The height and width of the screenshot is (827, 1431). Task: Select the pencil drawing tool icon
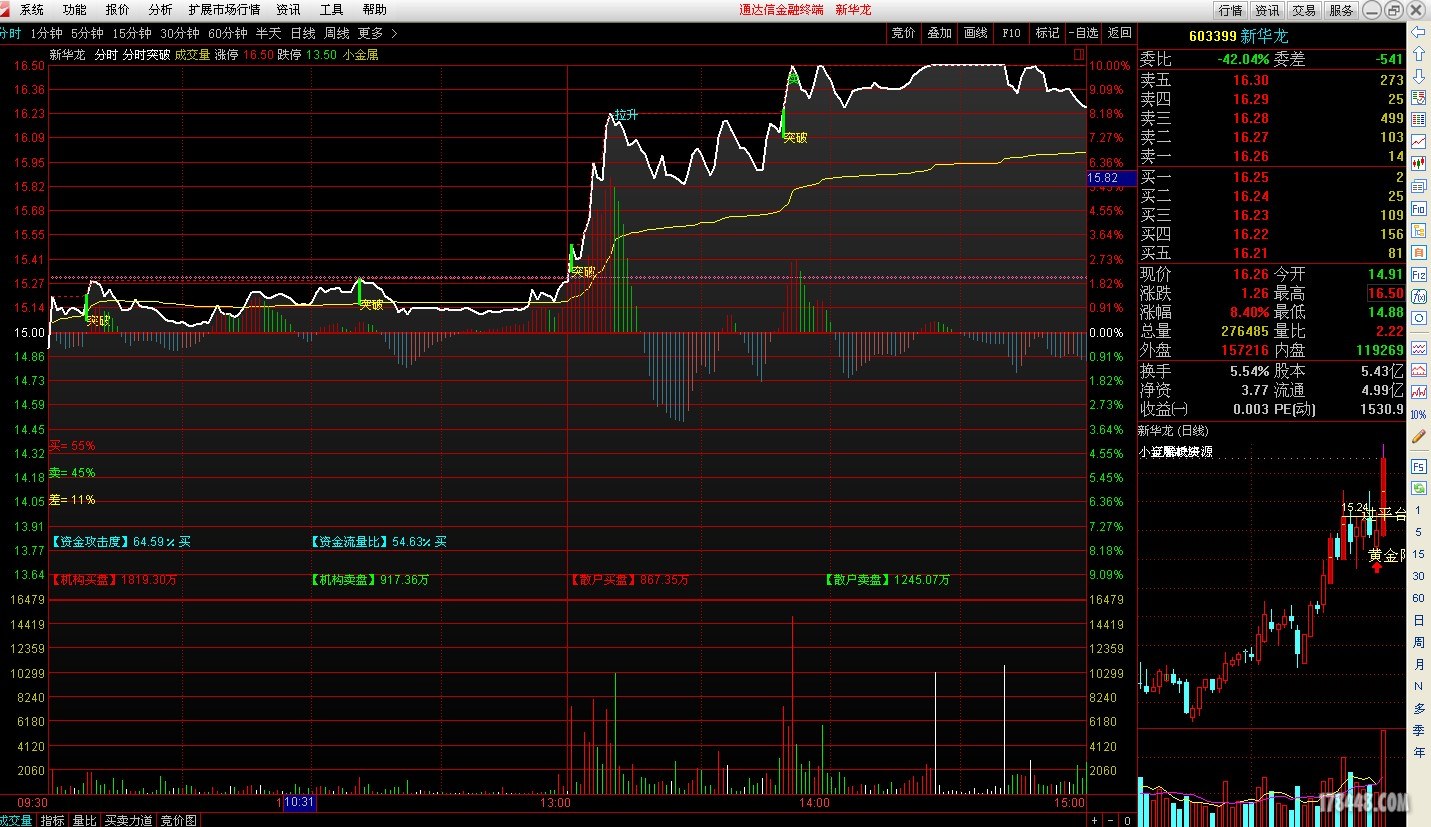coord(1418,436)
